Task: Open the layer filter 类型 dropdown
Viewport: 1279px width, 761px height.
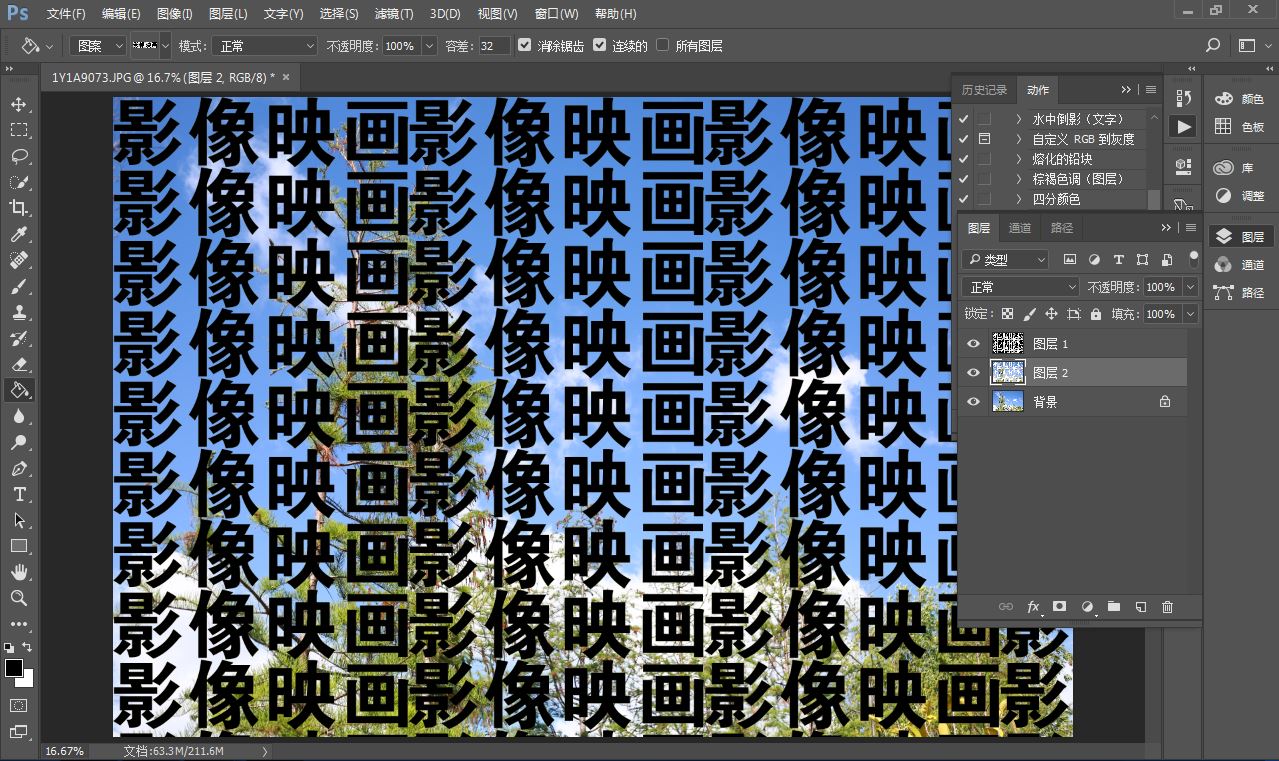Action: click(x=1005, y=260)
